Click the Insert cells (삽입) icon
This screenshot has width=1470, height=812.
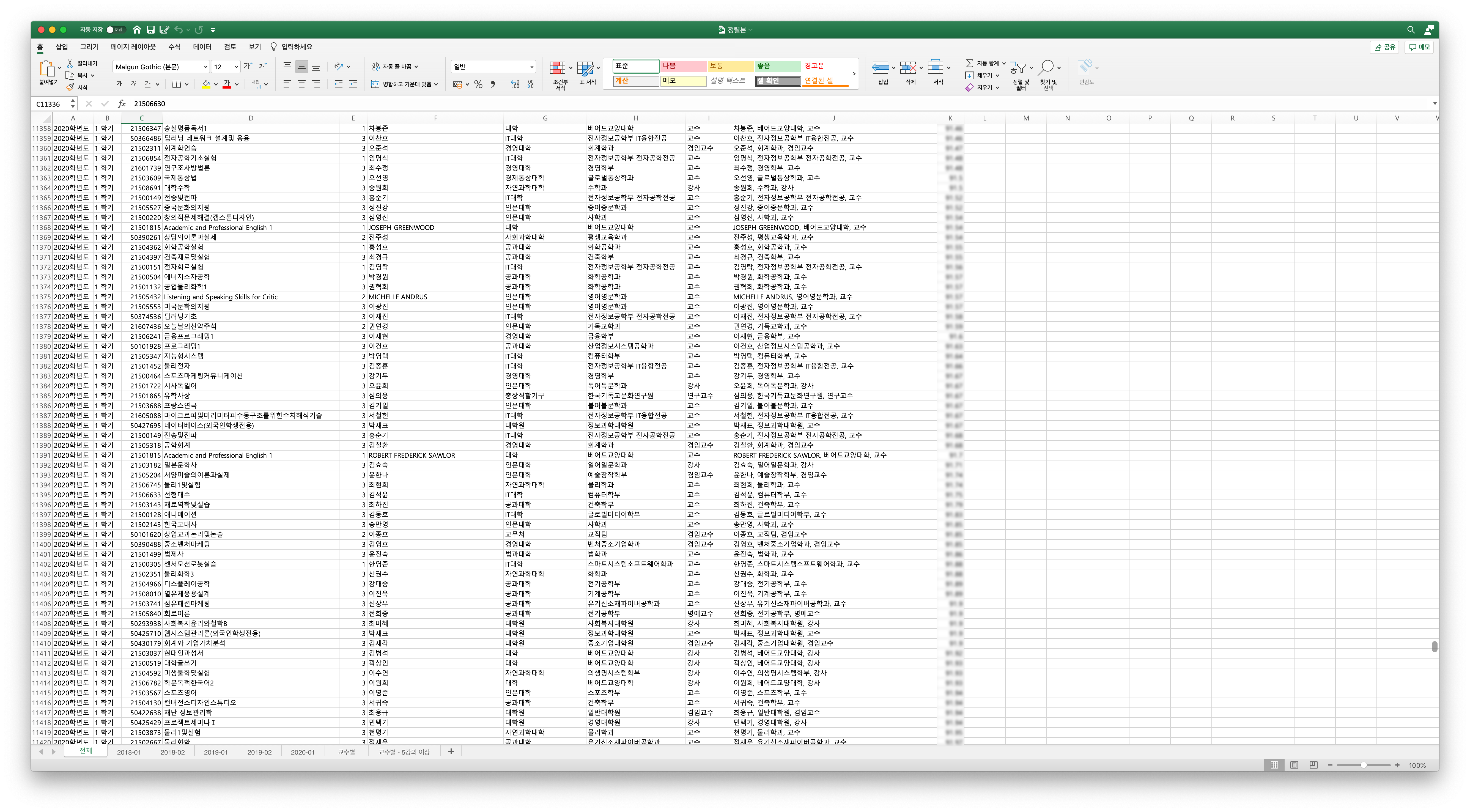pyautogui.click(x=881, y=68)
